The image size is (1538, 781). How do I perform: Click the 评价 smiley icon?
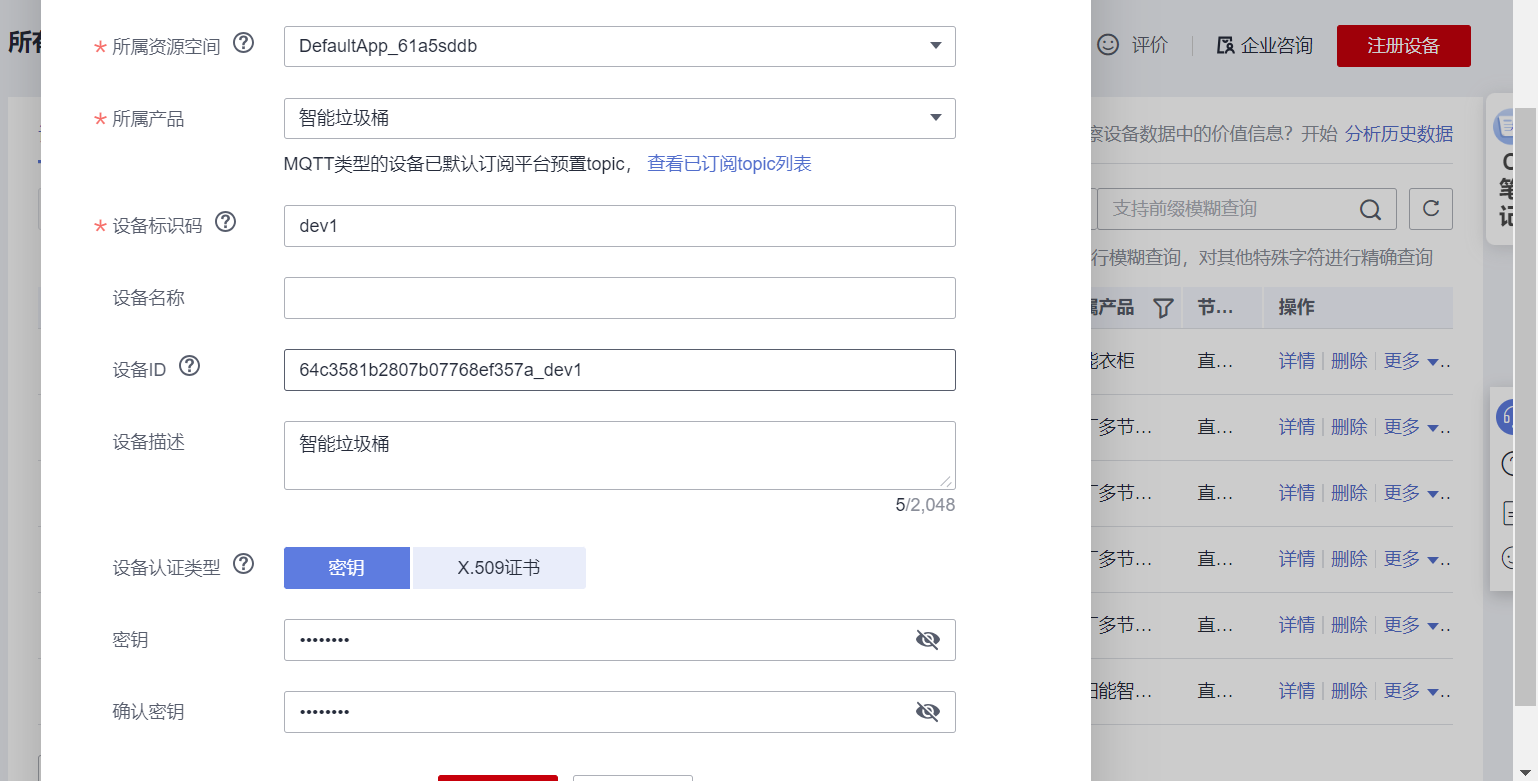tap(1108, 45)
